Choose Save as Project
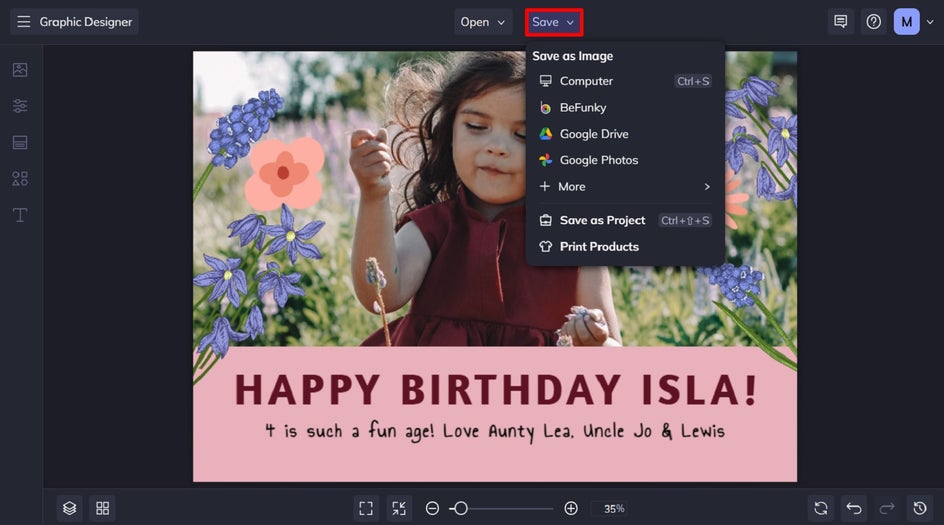944x525 pixels. click(625, 220)
